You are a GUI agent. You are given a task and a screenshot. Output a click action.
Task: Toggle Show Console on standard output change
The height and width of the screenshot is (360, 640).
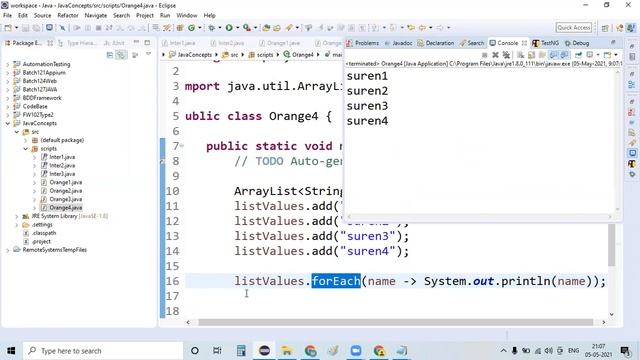coord(553,55)
